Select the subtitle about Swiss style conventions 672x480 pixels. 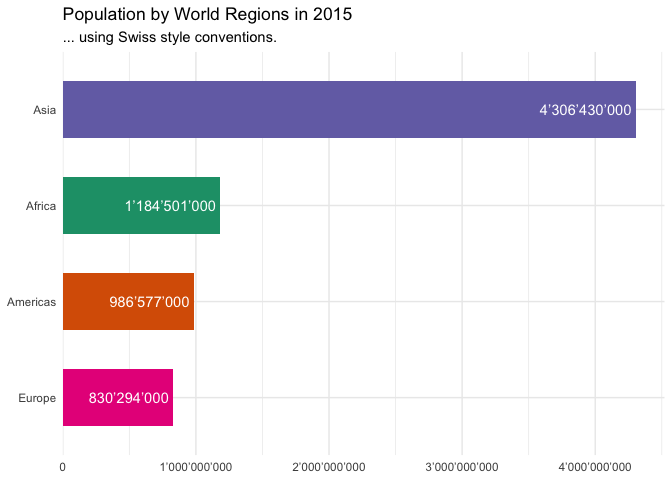pyautogui.click(x=169, y=38)
